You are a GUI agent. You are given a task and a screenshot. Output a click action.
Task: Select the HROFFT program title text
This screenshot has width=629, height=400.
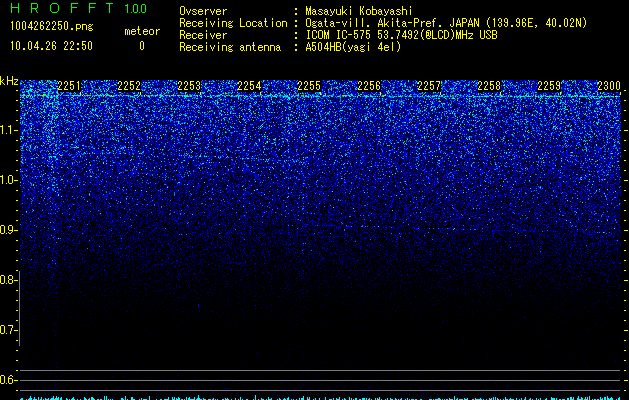point(62,8)
